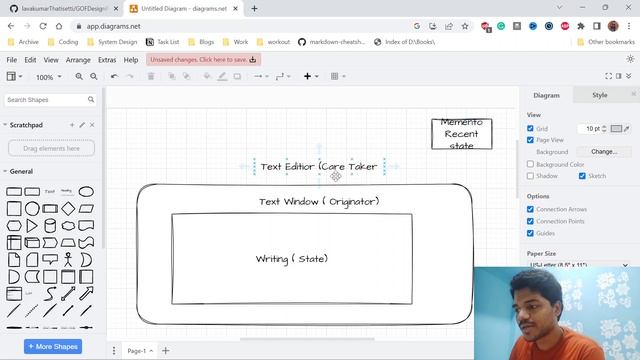This screenshot has width=640, height=360.
Task: Open the Paper Size dropdown
Action: point(578,264)
